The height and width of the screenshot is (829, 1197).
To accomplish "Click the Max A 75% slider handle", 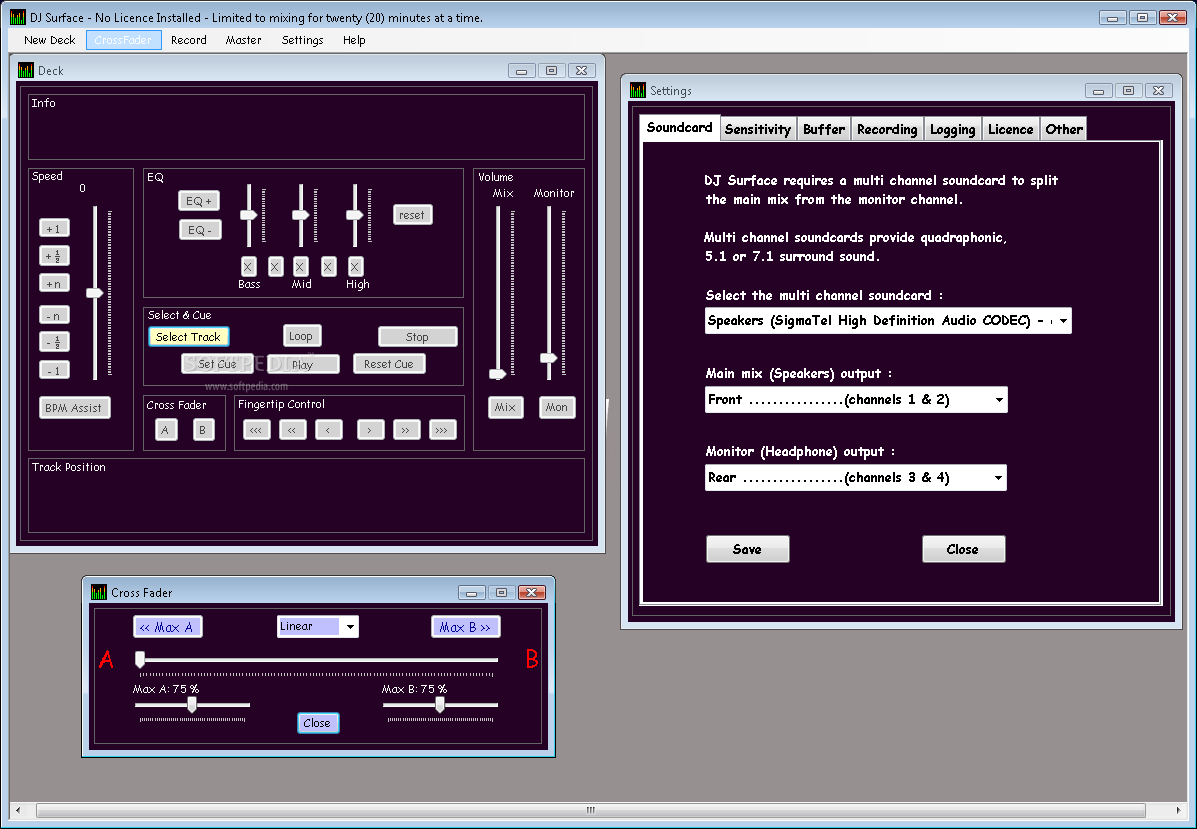I will 192,705.
